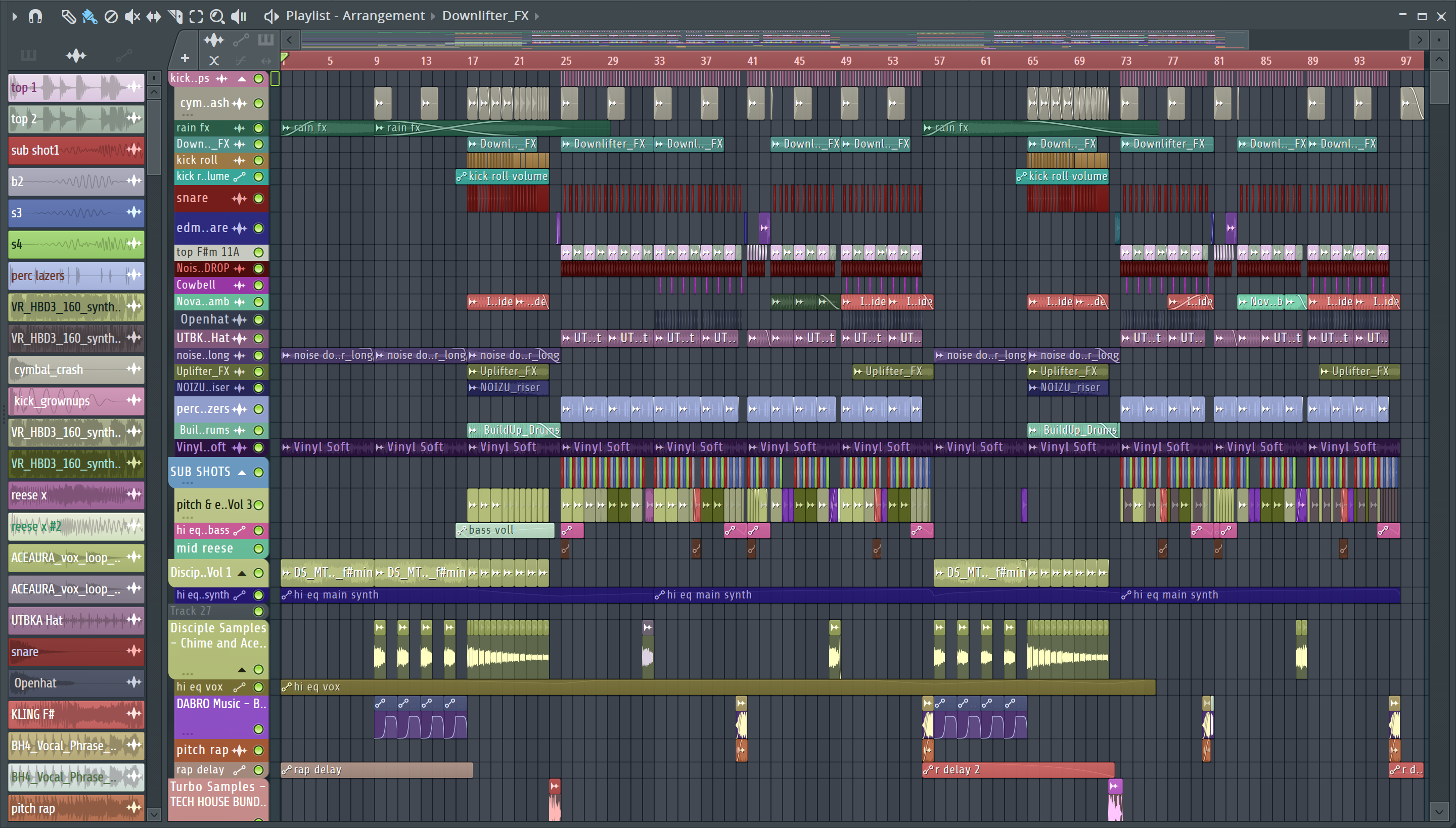The height and width of the screenshot is (828, 1456).
Task: Toggle the magnet snap icon
Action: (x=35, y=16)
